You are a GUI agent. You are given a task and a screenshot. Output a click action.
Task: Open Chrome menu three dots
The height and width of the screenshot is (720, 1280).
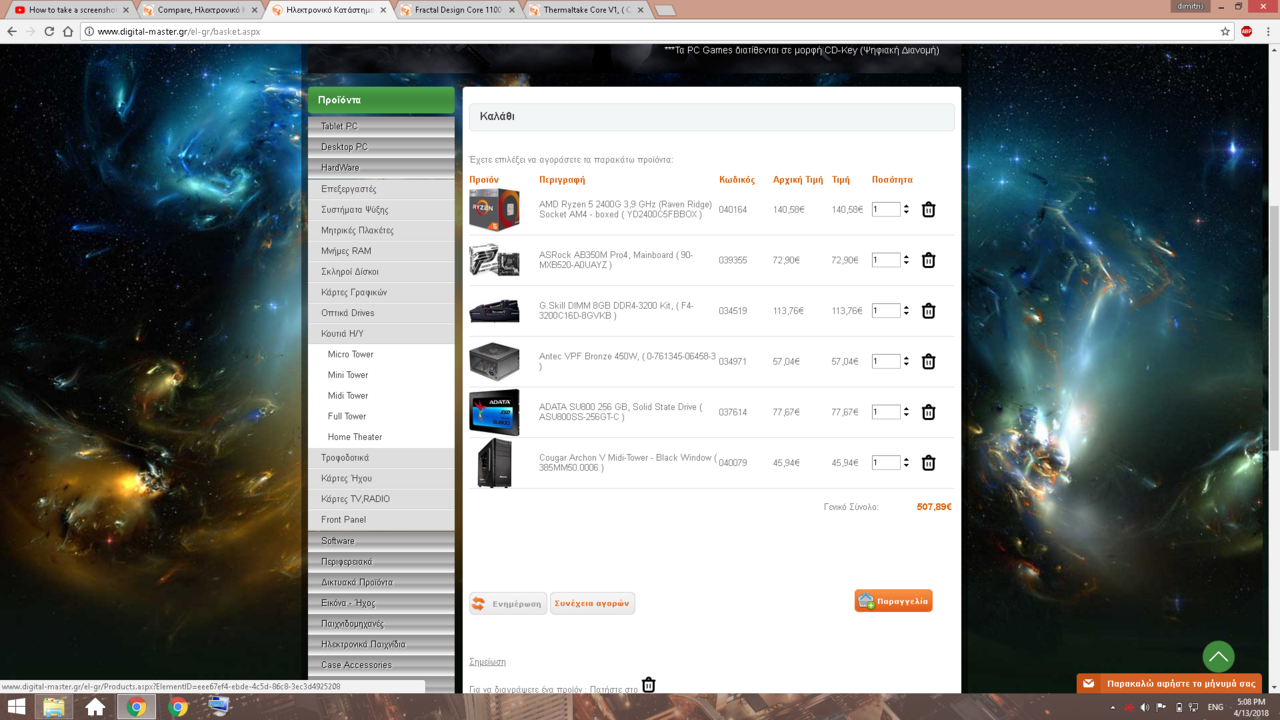1268,31
